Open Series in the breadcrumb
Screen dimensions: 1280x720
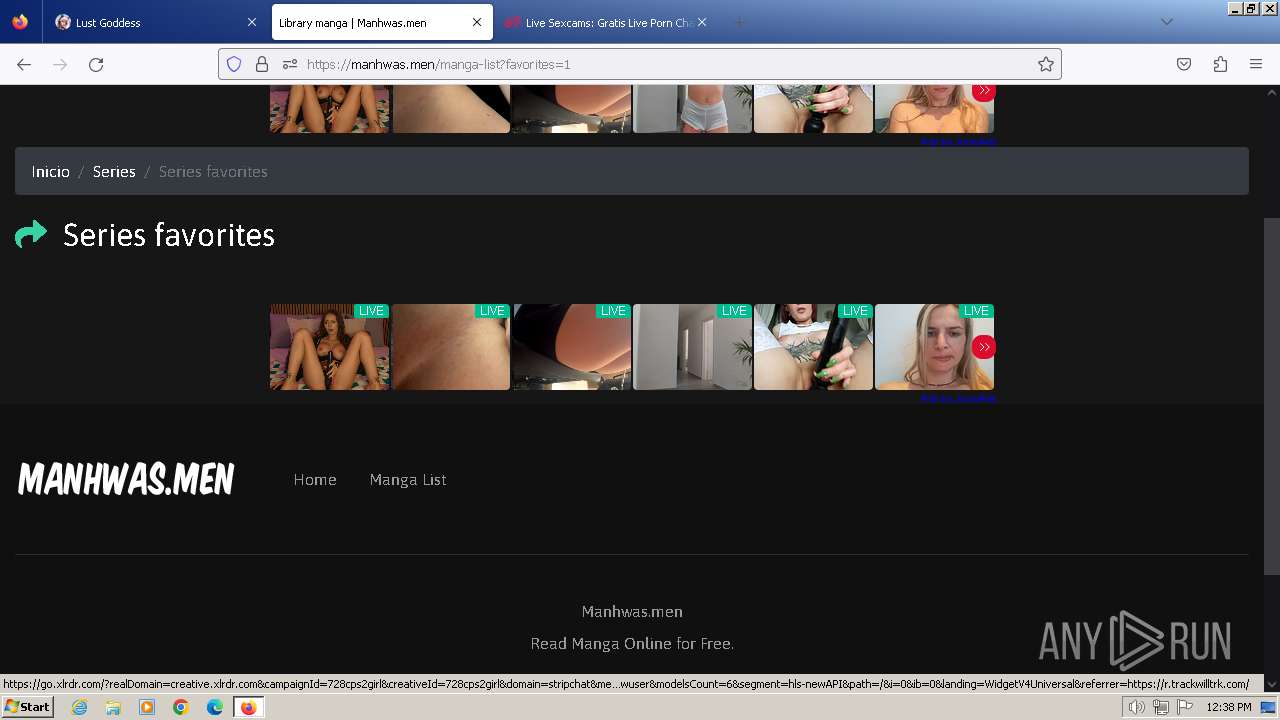click(114, 172)
